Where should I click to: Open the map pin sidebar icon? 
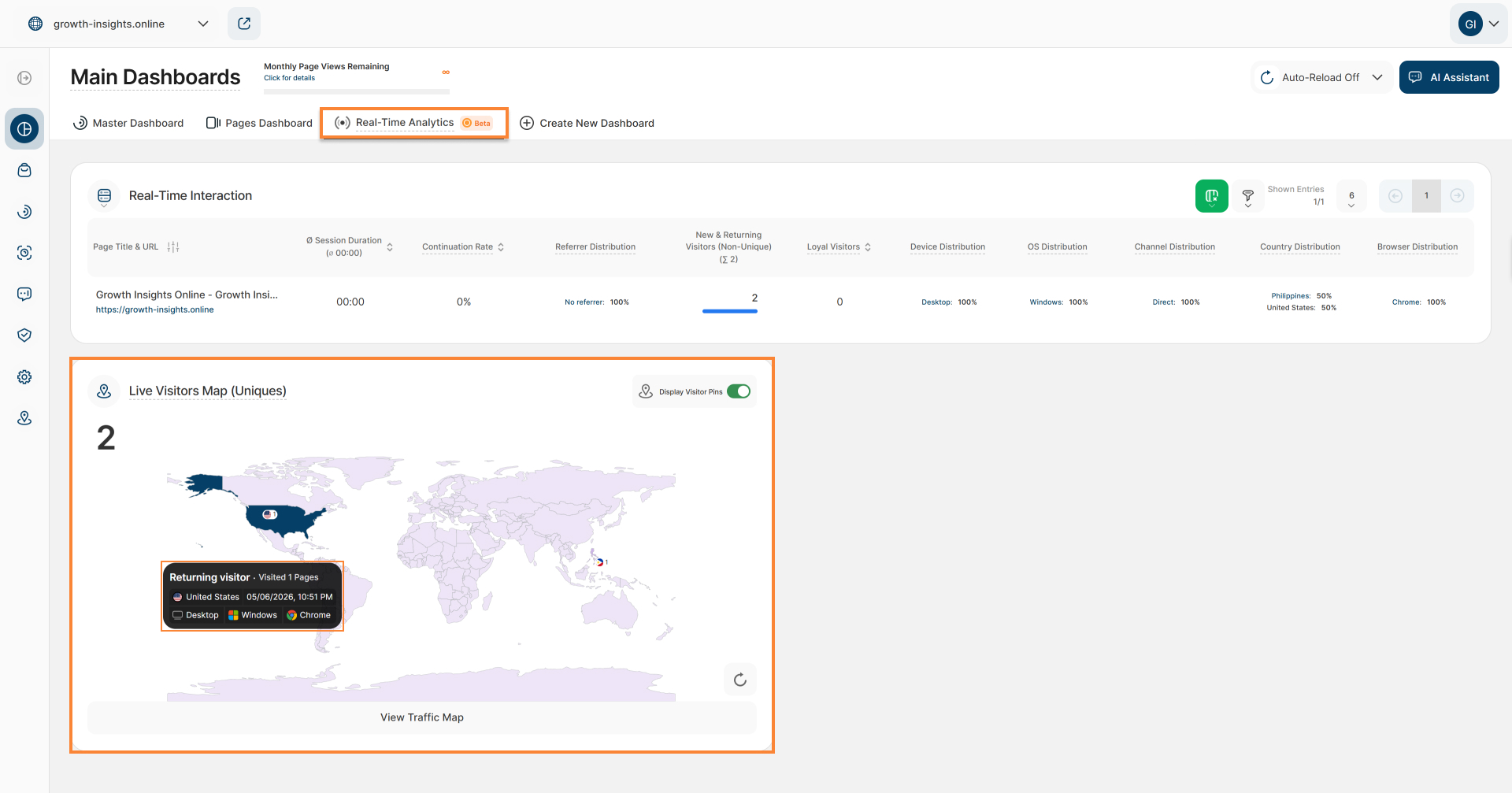point(24,418)
